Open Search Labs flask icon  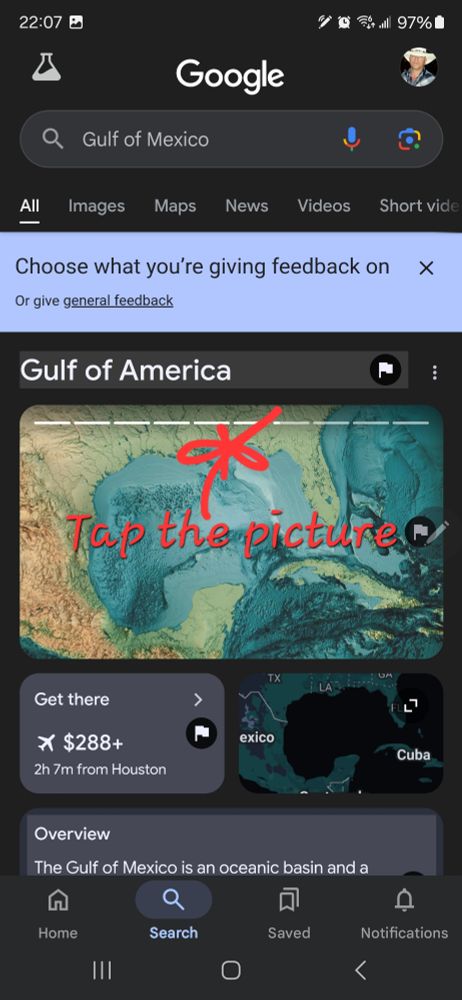coord(47,67)
